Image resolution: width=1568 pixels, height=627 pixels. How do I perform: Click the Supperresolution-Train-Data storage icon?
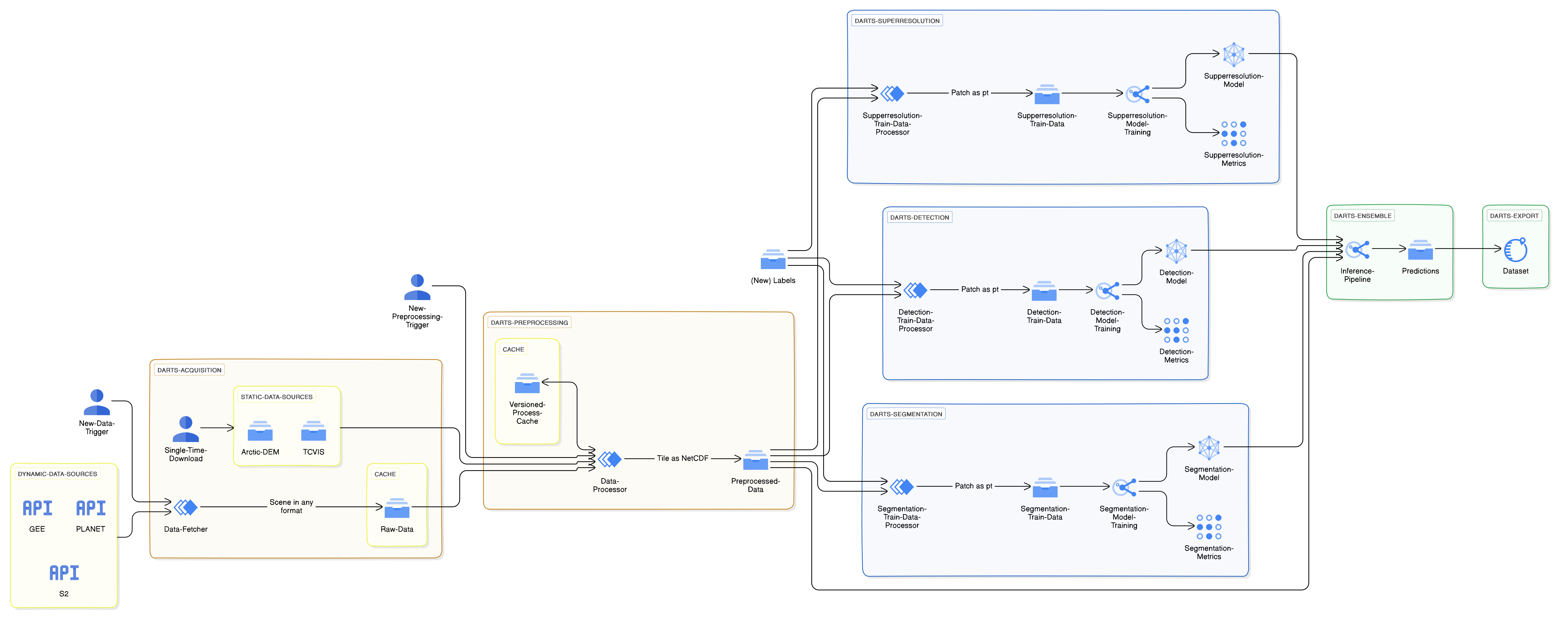click(x=1047, y=94)
